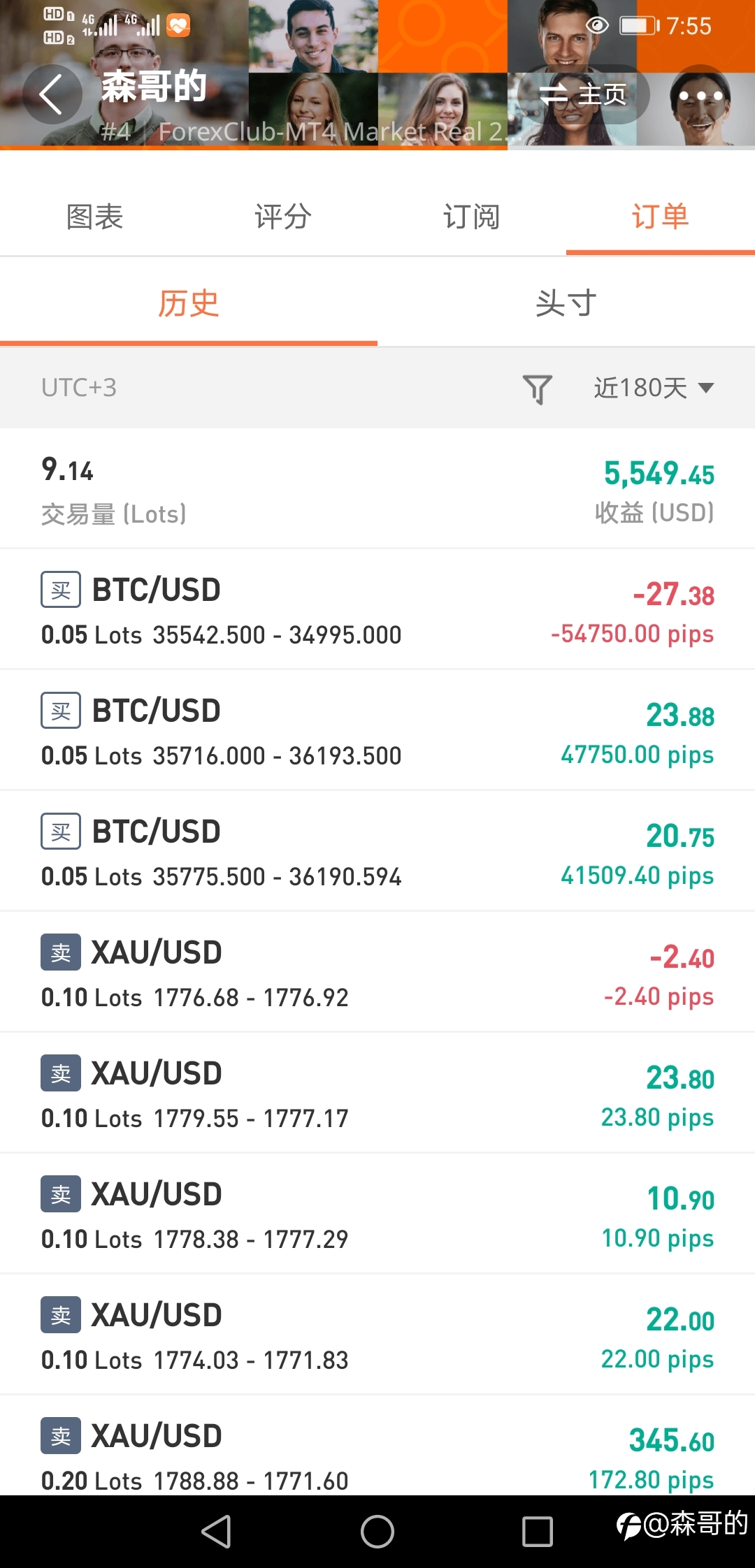Switch to the 评分 tab
The height and width of the screenshot is (1568, 755).
pyautogui.click(x=283, y=217)
